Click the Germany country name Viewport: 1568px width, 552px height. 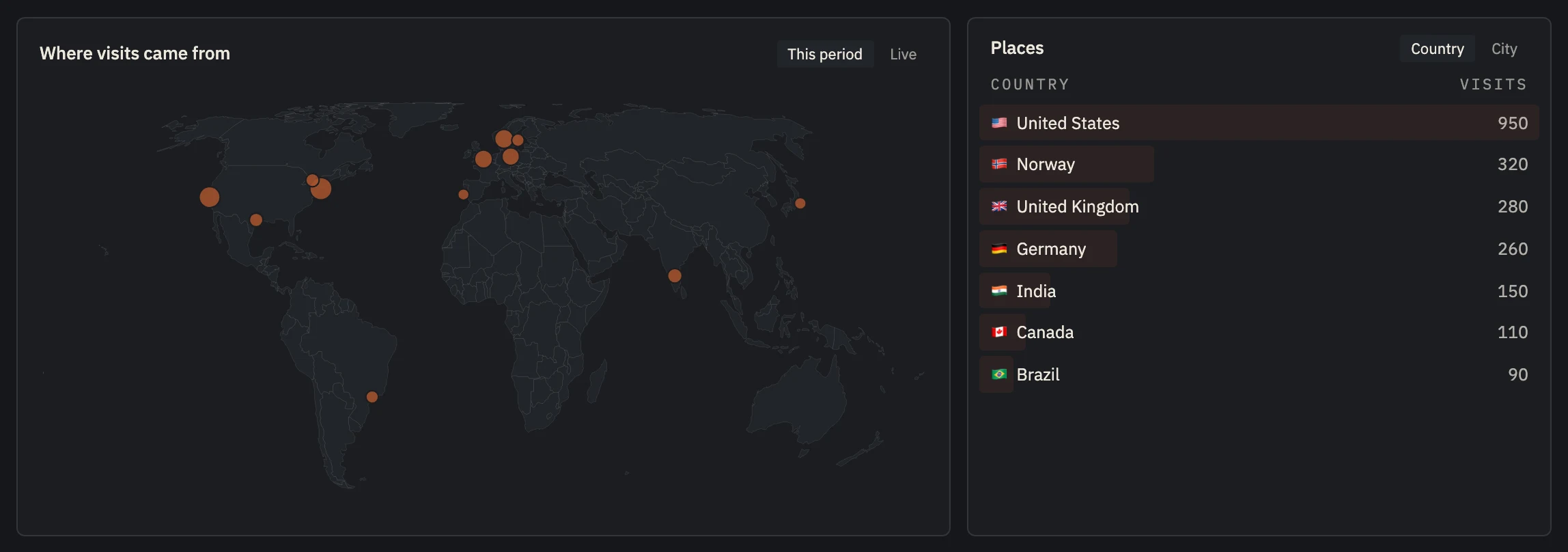coord(1051,249)
